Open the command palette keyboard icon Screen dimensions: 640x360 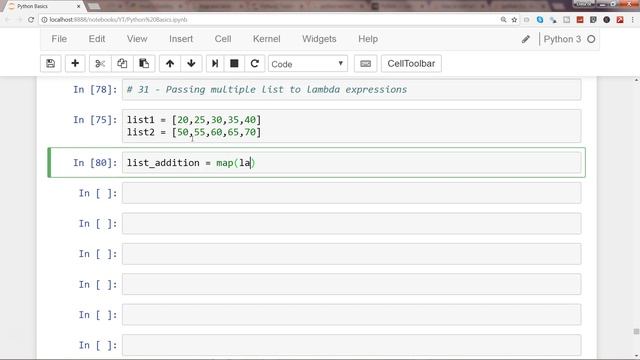[x=365, y=64]
